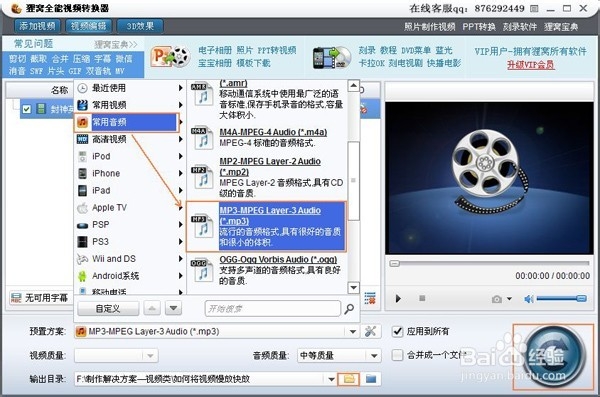
Task: Adjust the volume slider
Action: 561,298
